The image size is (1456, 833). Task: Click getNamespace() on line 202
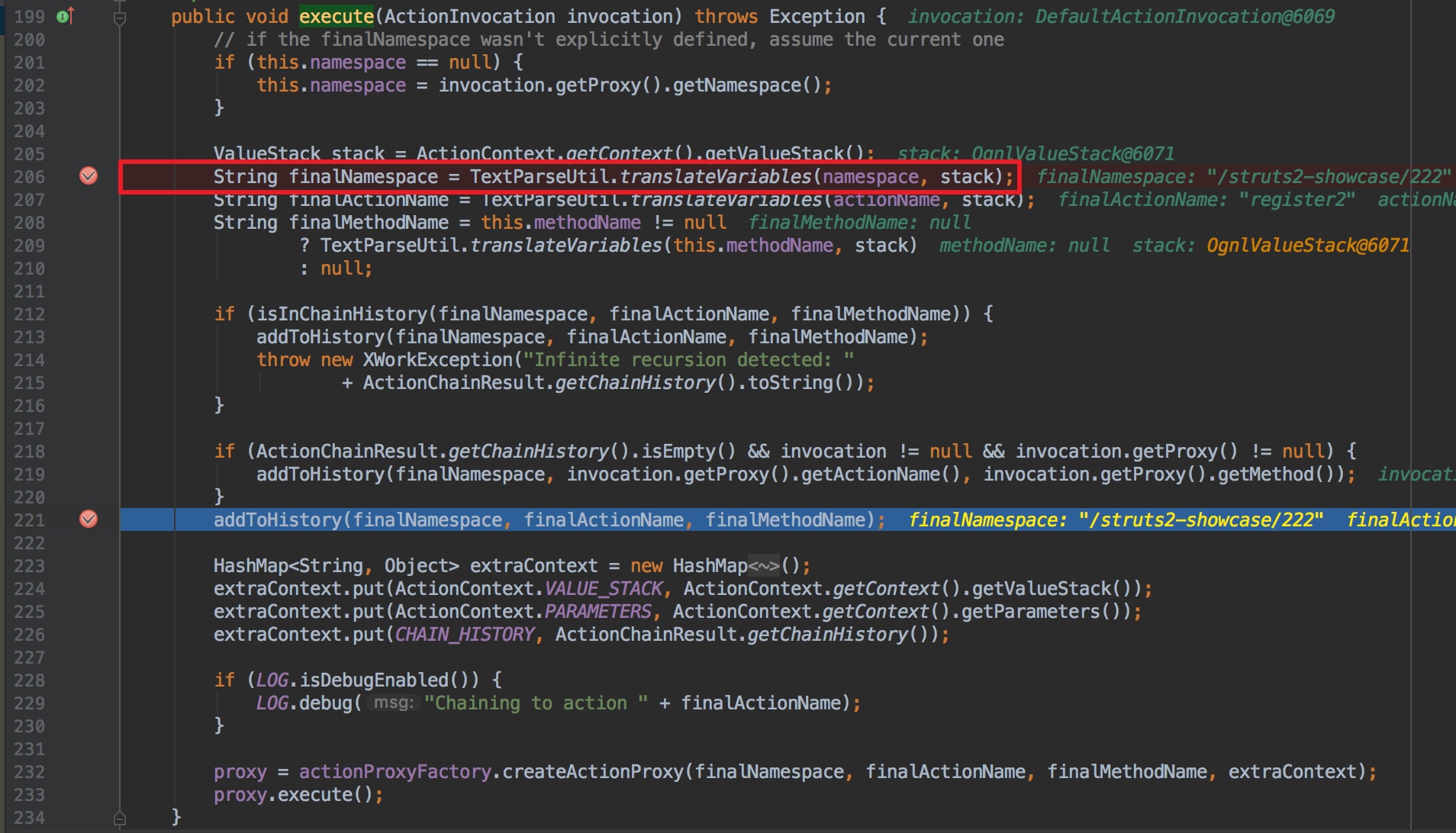click(x=747, y=85)
